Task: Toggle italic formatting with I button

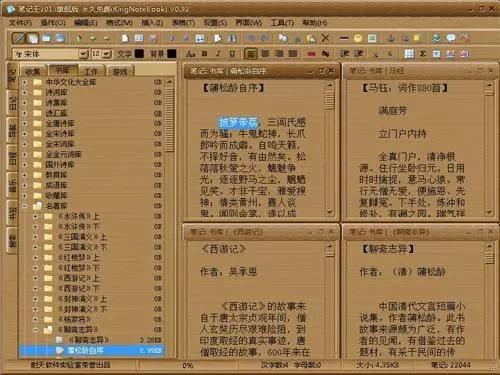Action: [218, 54]
